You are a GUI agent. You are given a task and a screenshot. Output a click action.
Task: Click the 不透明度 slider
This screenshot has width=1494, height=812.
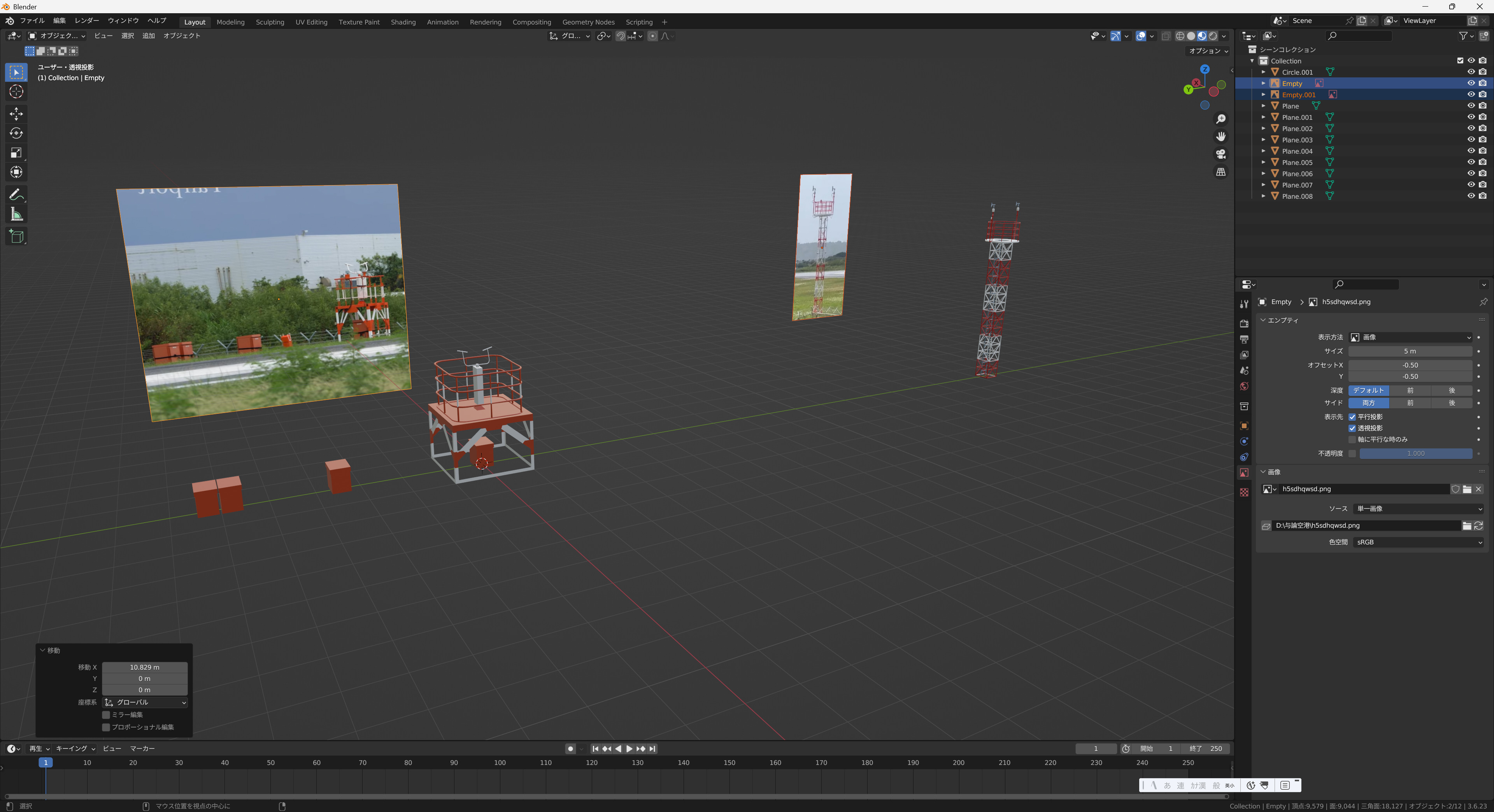(x=1416, y=454)
